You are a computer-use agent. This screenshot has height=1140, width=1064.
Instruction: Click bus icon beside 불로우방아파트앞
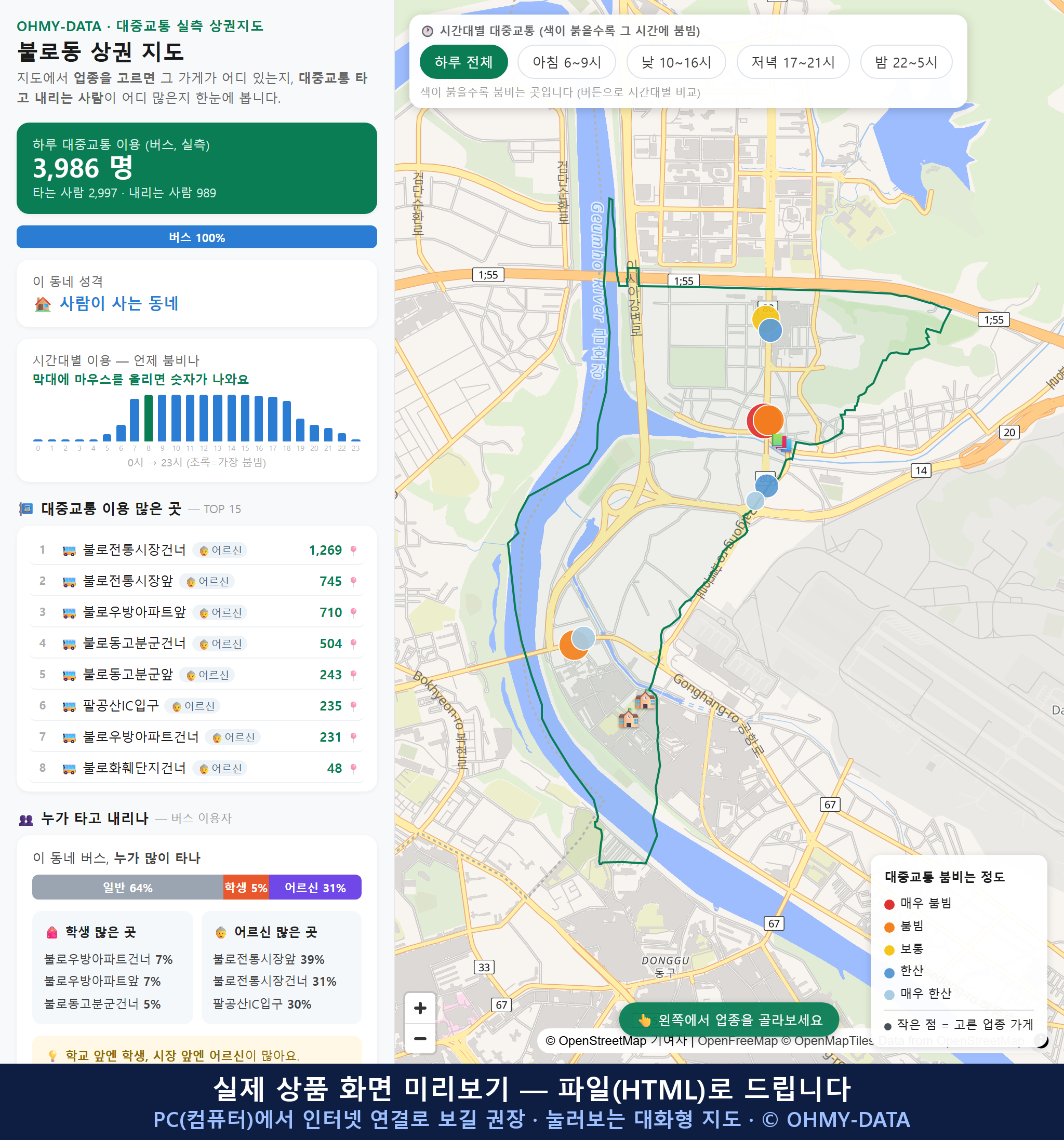pos(69,613)
